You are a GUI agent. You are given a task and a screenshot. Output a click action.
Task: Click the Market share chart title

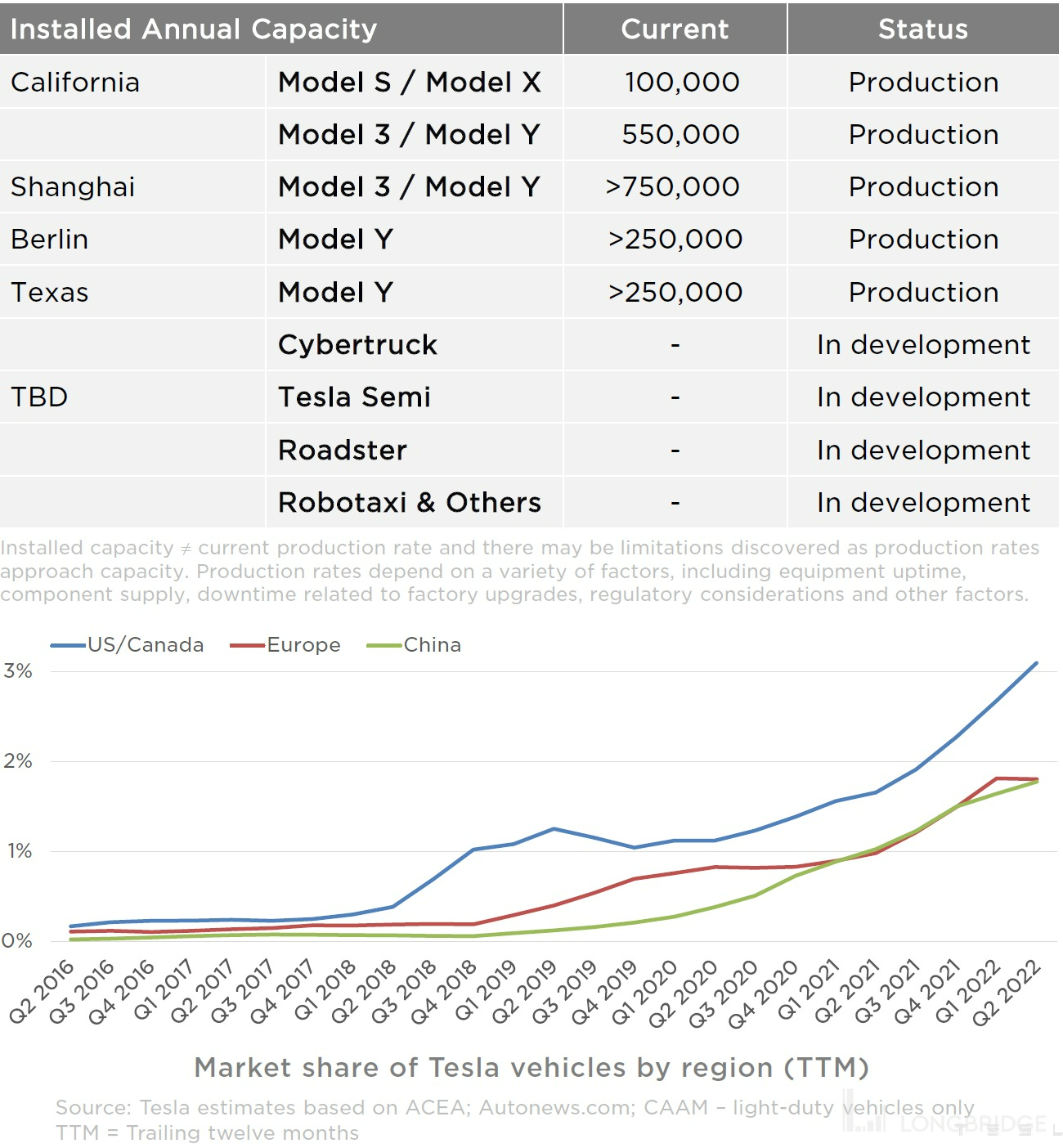pyautogui.click(x=531, y=1067)
